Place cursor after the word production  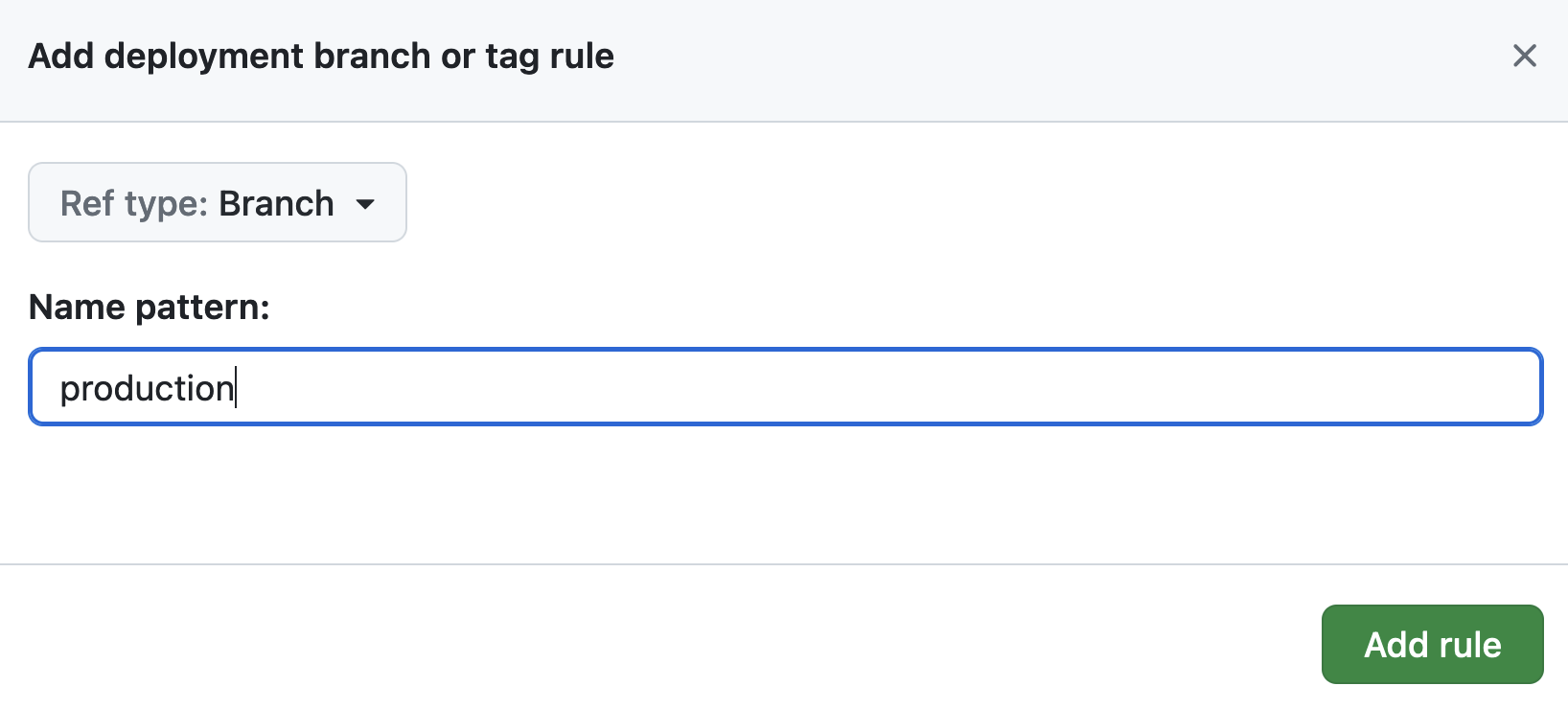[x=237, y=387]
